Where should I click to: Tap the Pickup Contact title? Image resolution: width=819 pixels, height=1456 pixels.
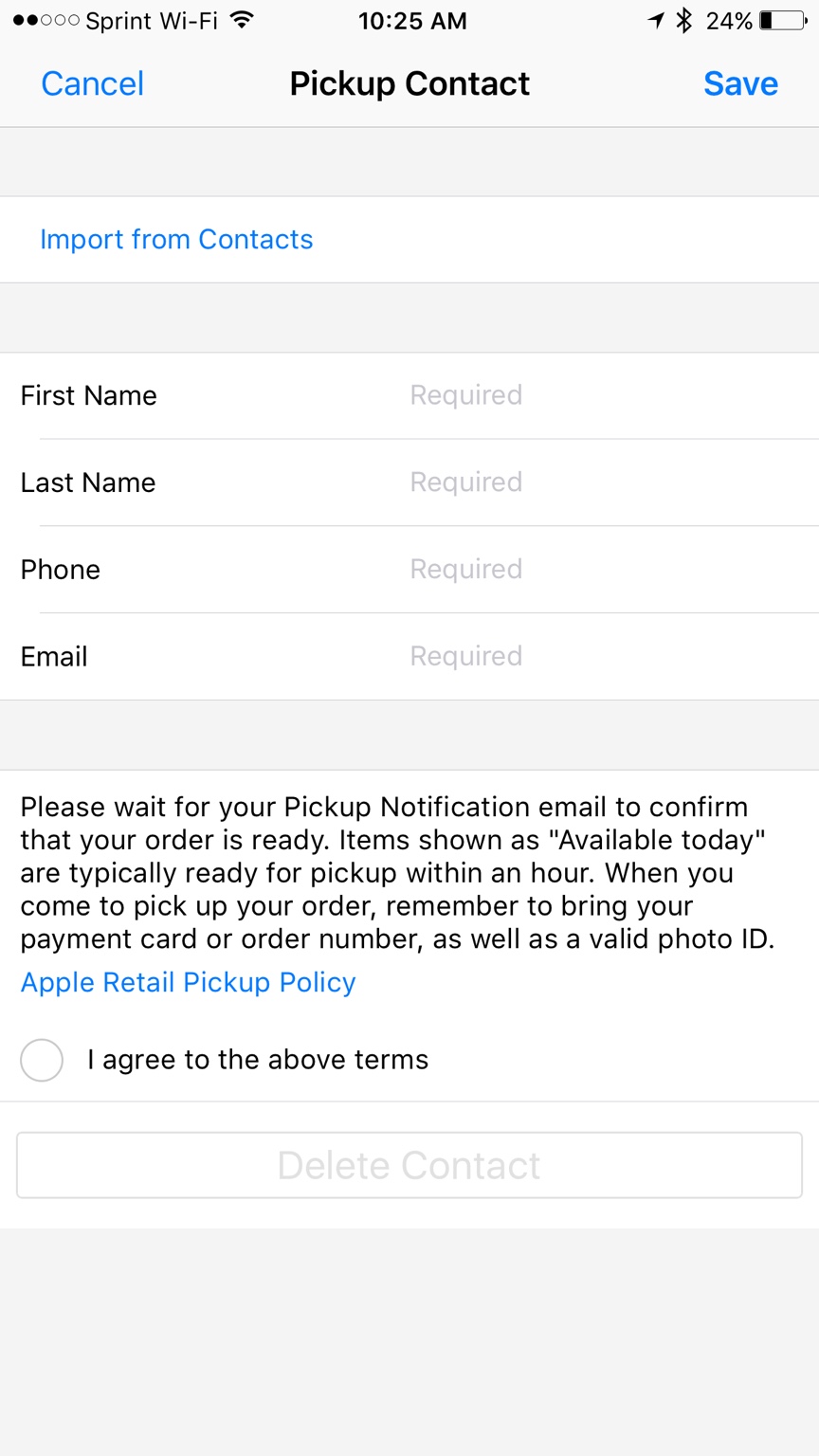[x=409, y=83]
